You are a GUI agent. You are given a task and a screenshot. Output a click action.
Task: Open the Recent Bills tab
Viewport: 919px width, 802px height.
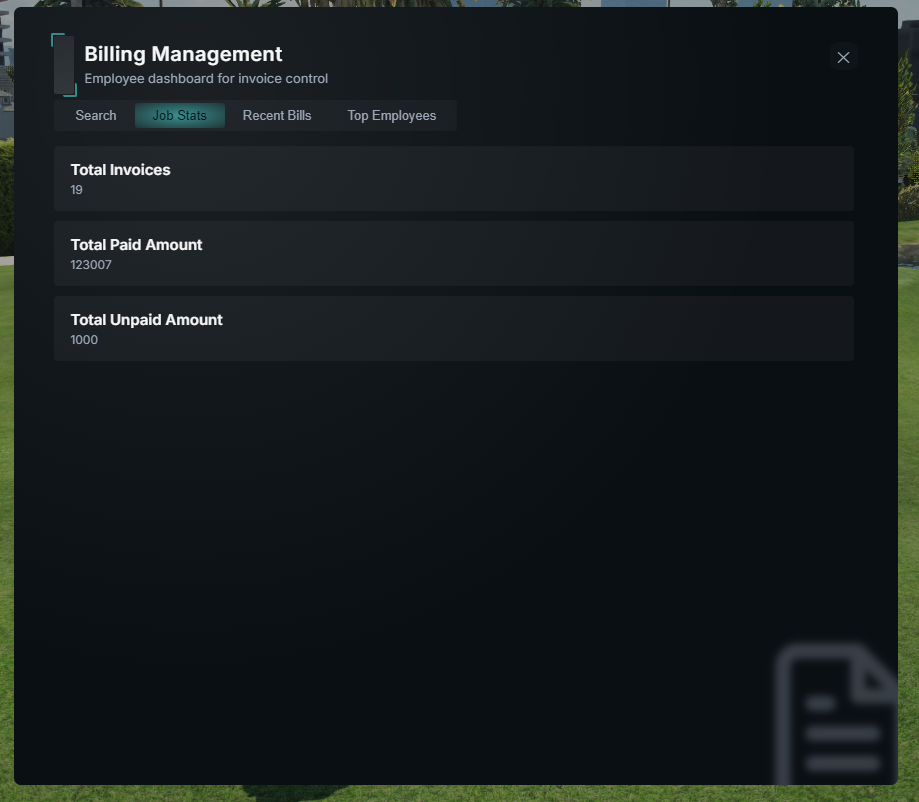coord(277,115)
